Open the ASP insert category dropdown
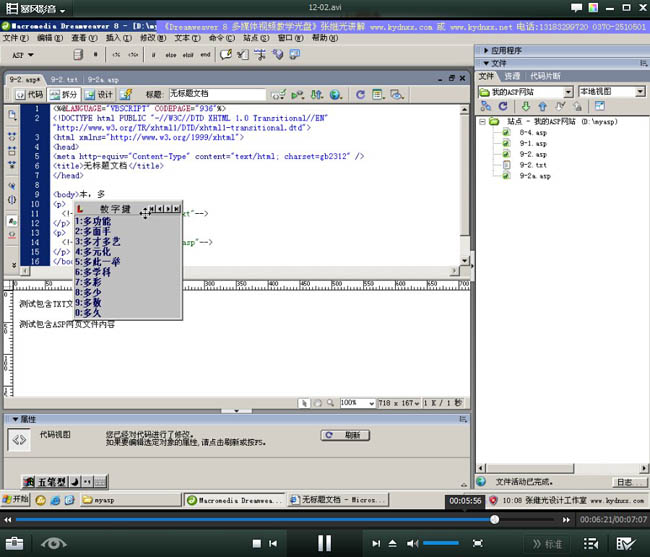 point(23,55)
